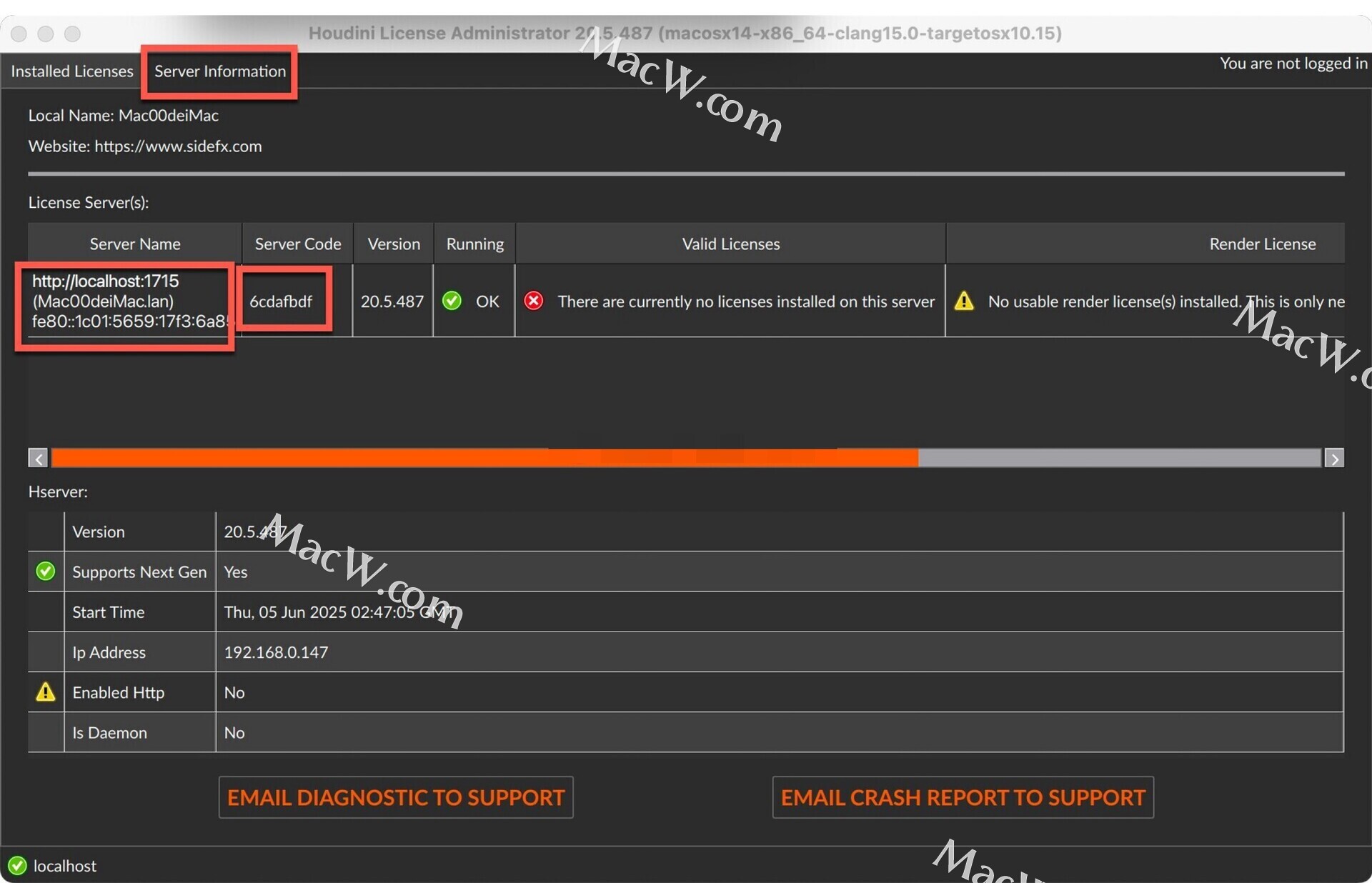Click the Valid Licenses column header
This screenshot has width=1372, height=883.
click(730, 244)
